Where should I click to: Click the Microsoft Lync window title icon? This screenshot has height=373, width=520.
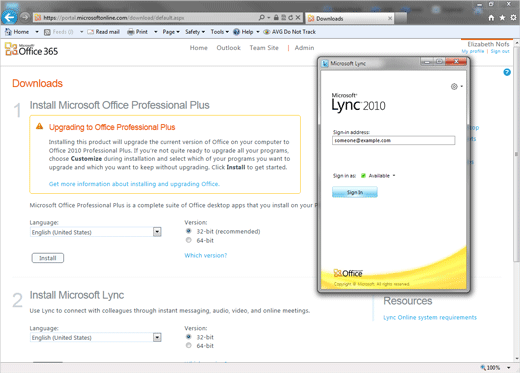point(325,63)
